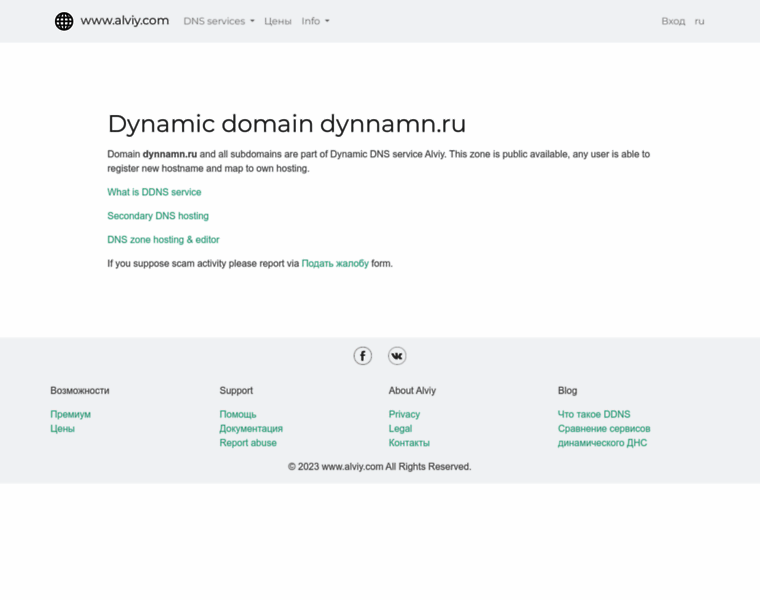Image resolution: width=760 pixels, height=600 pixels.
Task: Go to www.alviy.com home link
Action: coord(125,21)
